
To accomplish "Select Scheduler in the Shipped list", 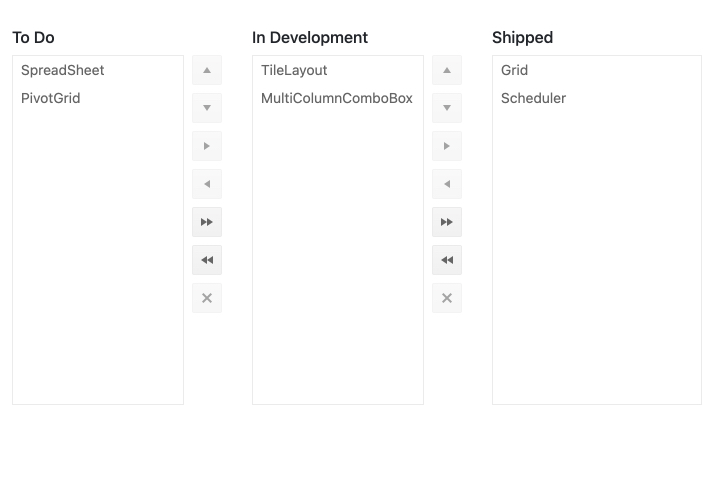I will tap(533, 98).
